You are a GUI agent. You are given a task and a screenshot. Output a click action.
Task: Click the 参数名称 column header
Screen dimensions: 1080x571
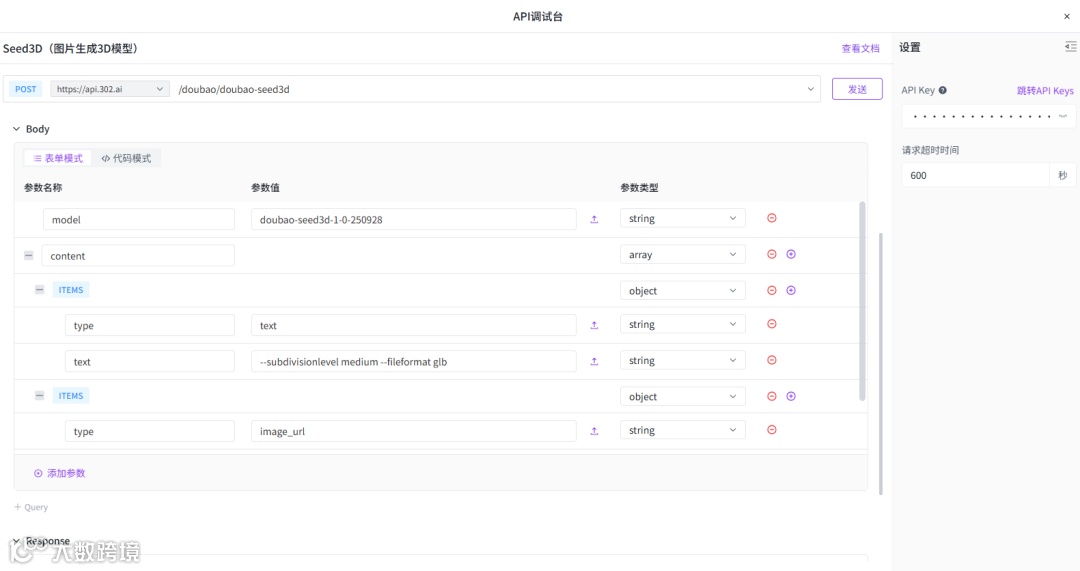[43, 187]
